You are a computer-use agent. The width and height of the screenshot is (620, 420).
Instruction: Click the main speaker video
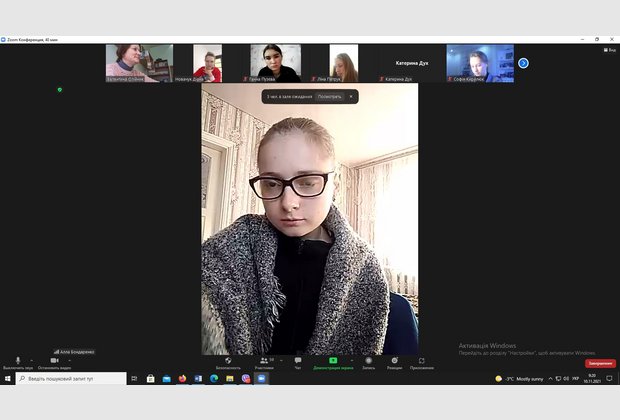310,219
